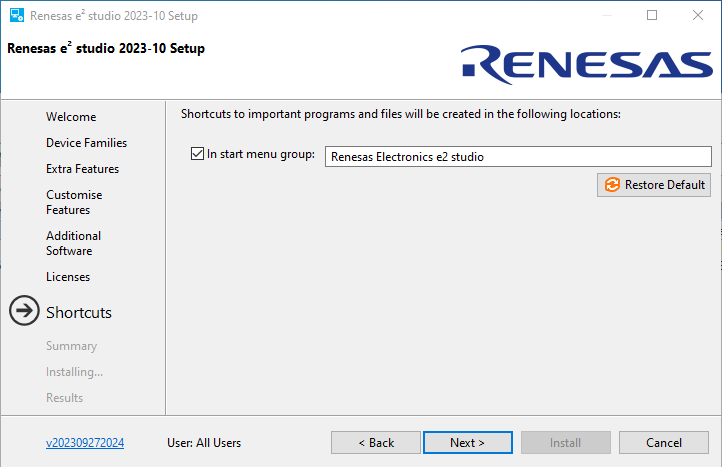Jump to the Device Families step

click(86, 143)
